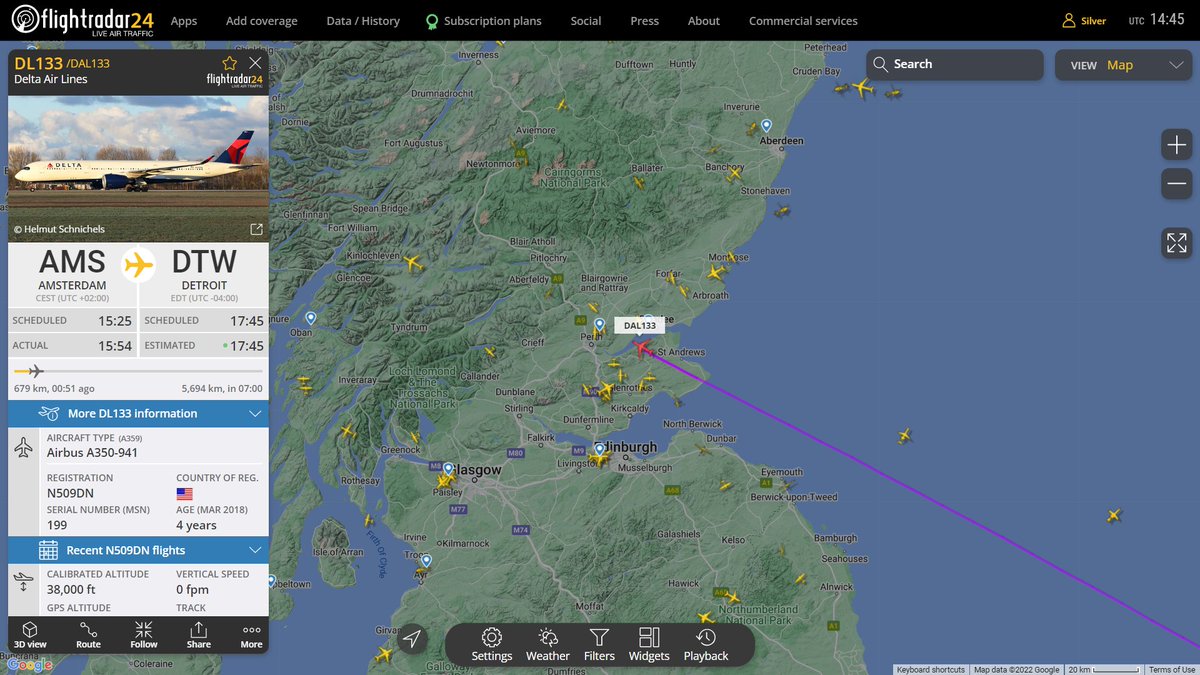Collapse Recent N509DN flights section
This screenshot has height=675, width=1200.
click(138, 550)
